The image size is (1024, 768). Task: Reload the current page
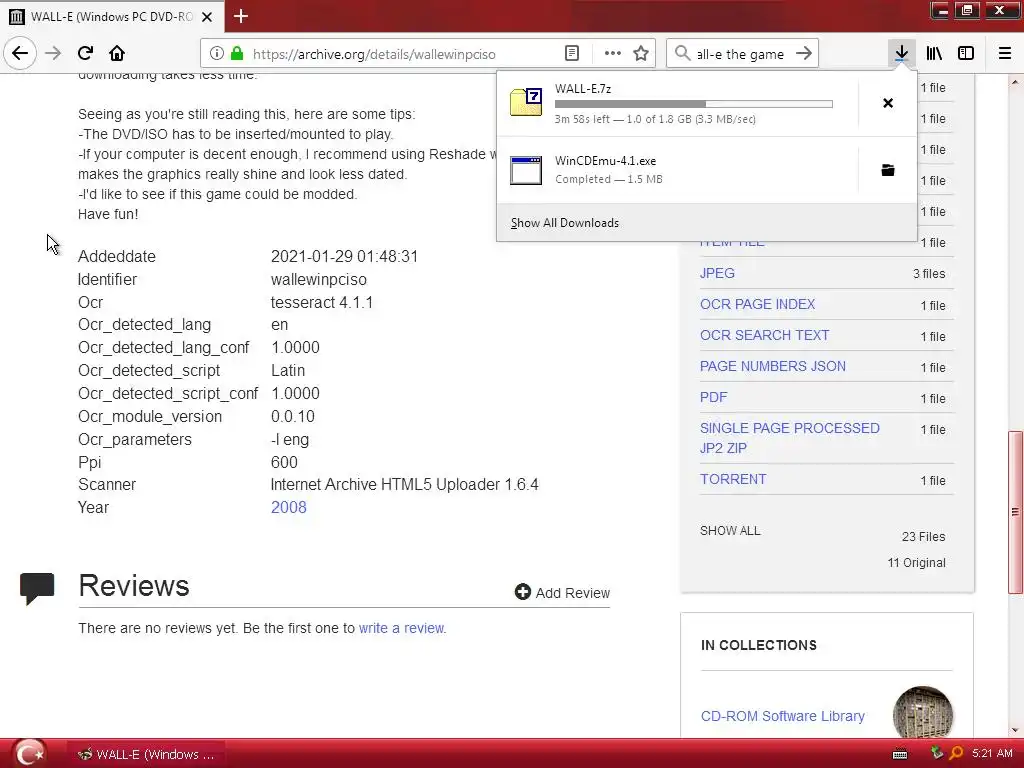pyautogui.click(x=85, y=54)
